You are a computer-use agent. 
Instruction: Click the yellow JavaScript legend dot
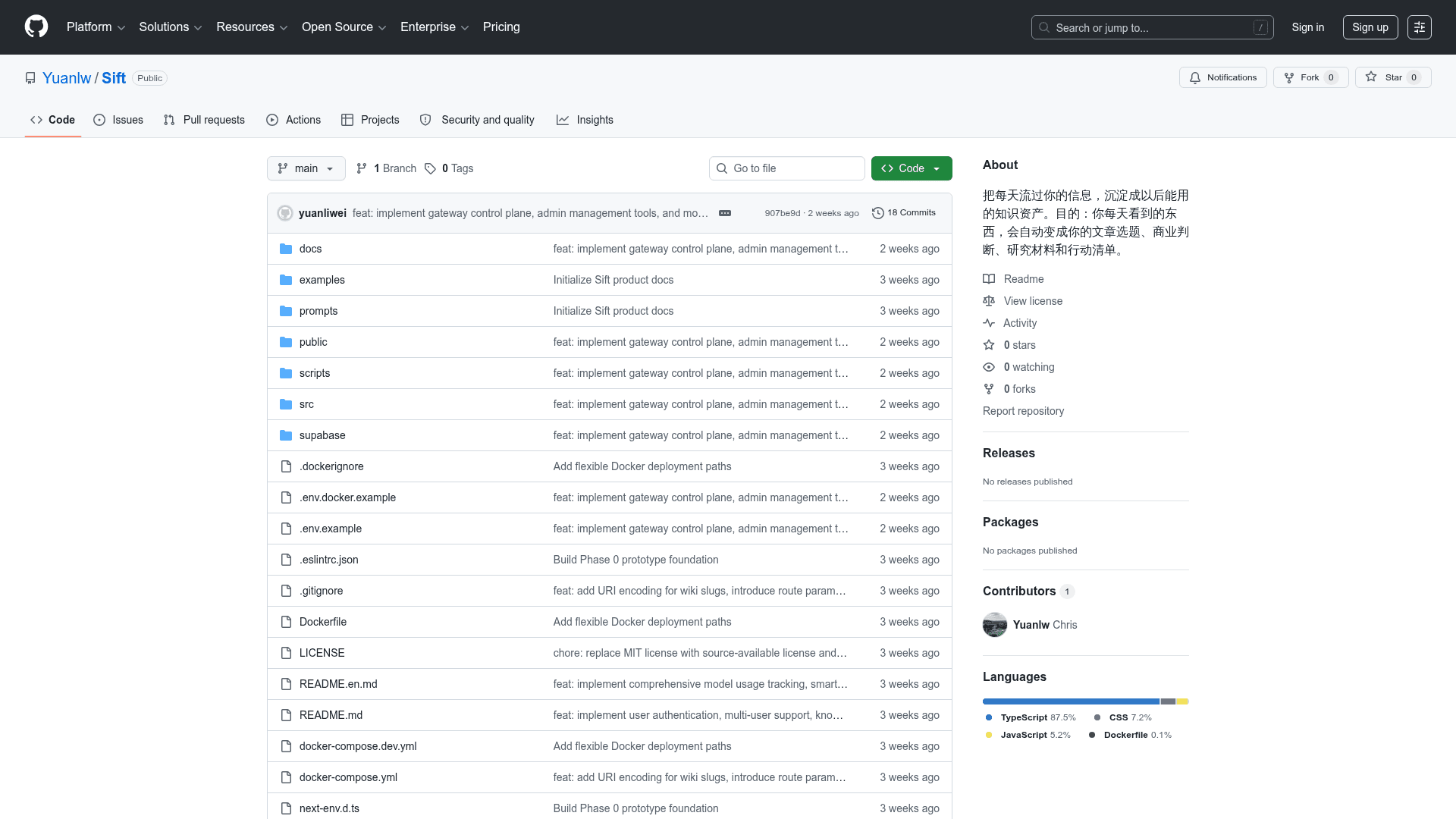pyautogui.click(x=989, y=735)
